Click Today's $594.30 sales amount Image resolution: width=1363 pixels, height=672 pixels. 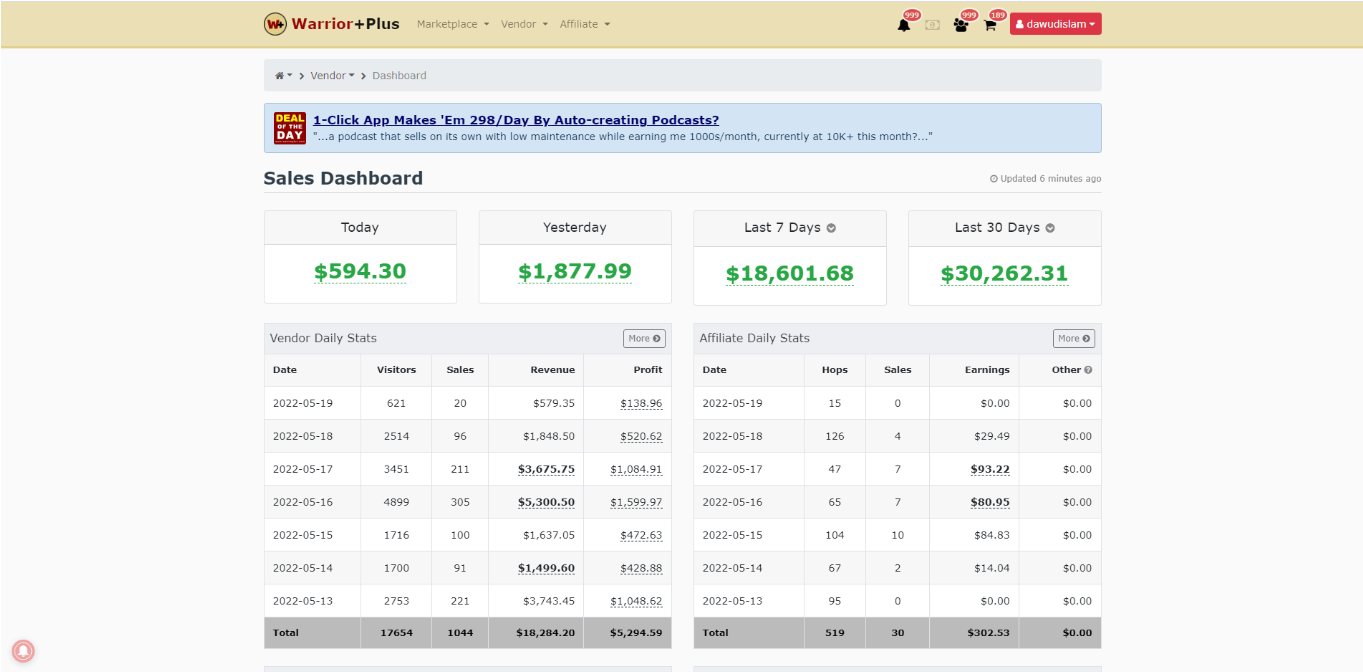coord(360,272)
